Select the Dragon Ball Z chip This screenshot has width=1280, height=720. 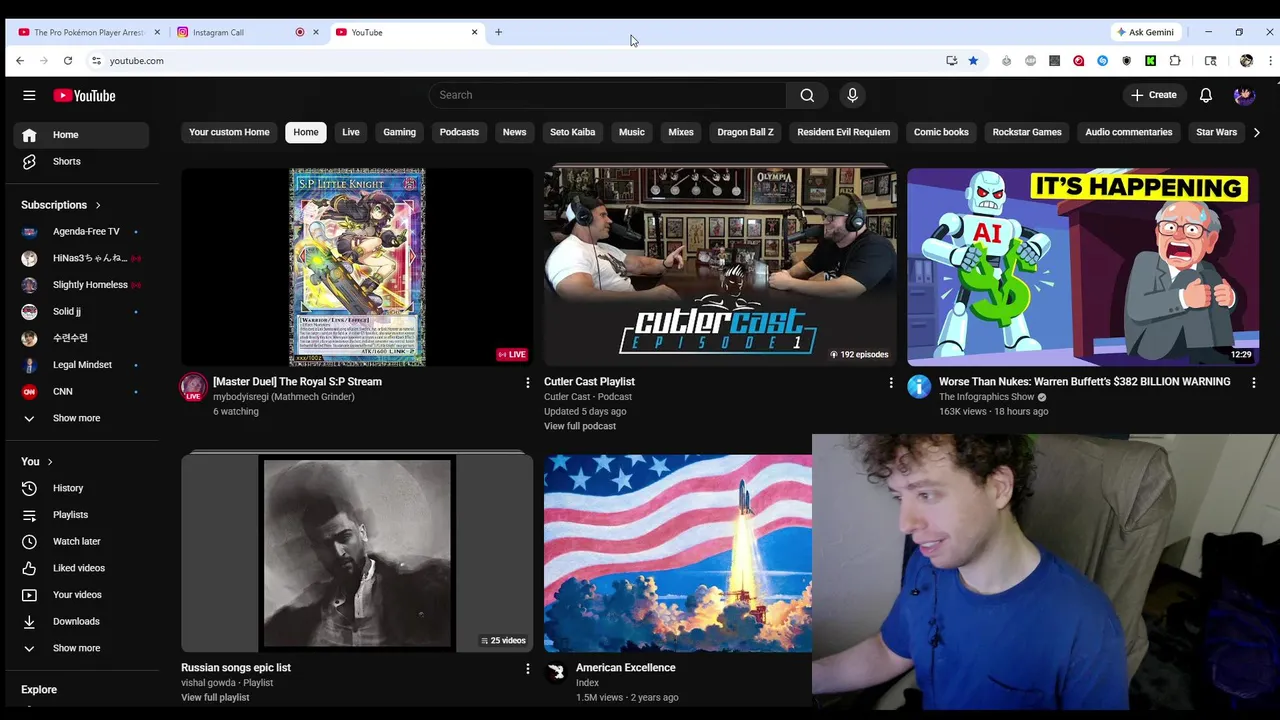tap(745, 132)
